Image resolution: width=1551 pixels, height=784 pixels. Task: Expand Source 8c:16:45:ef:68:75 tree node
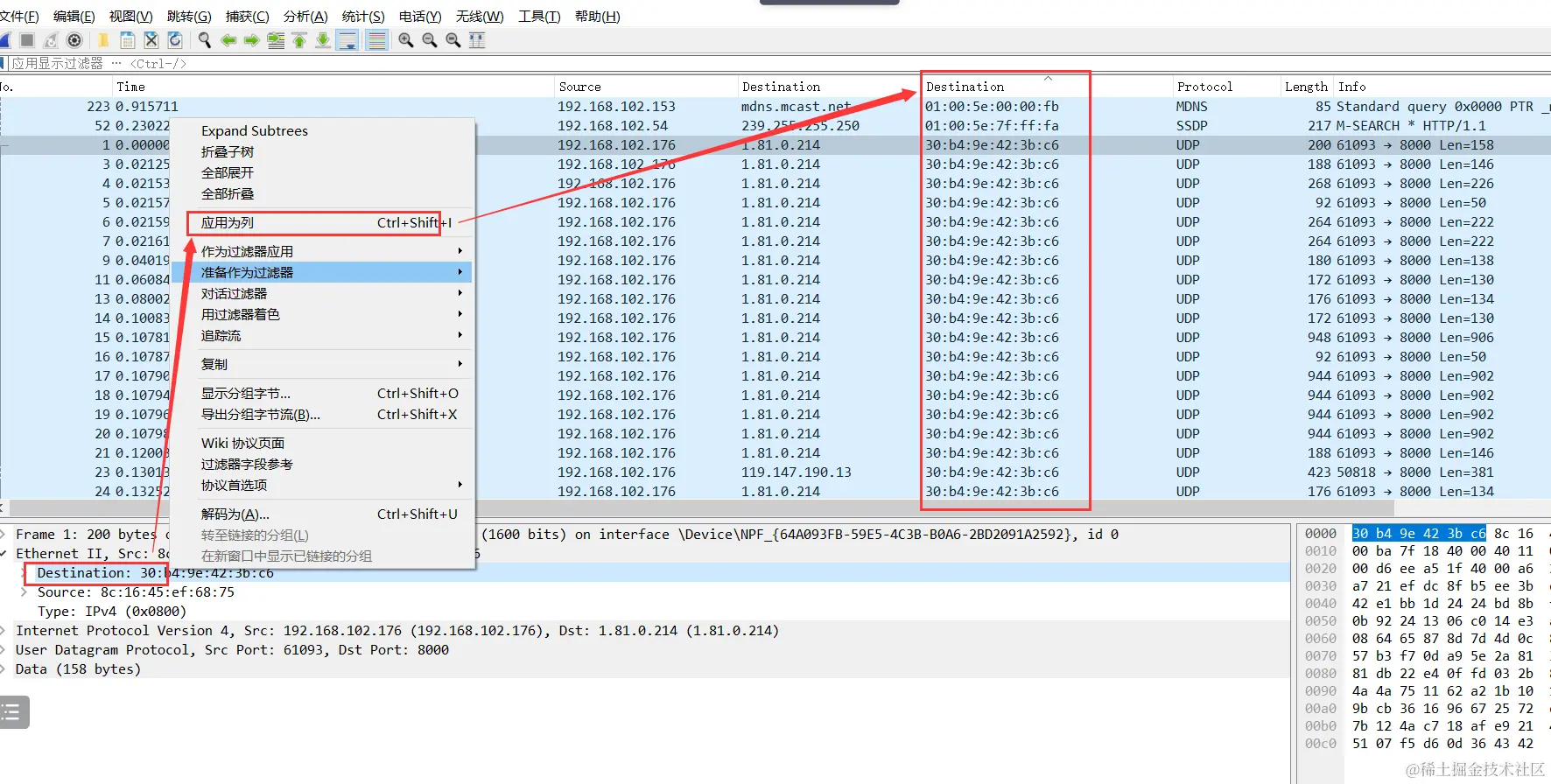tap(25, 592)
